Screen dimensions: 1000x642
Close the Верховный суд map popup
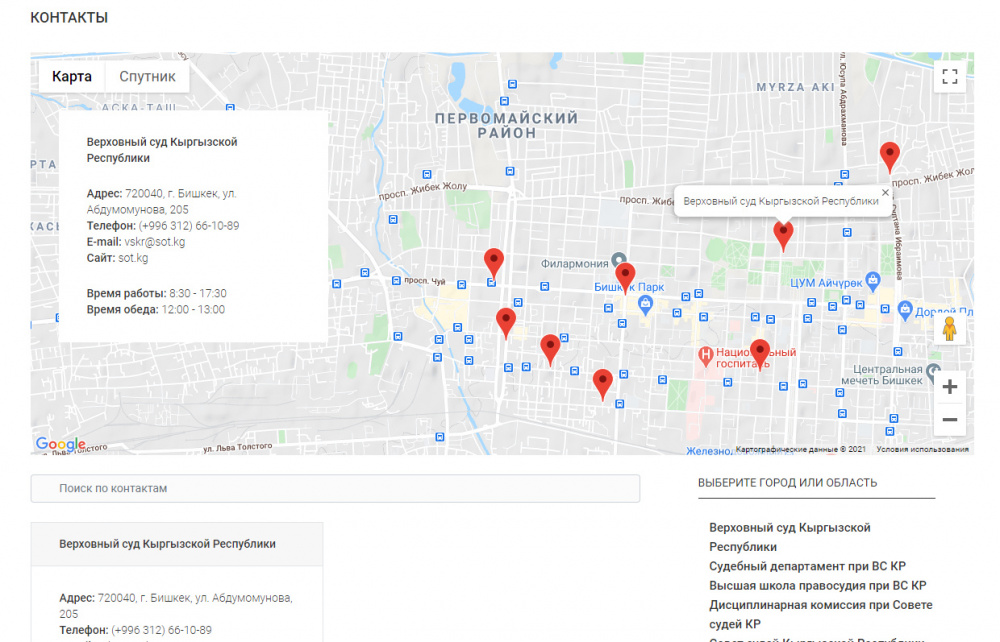point(885,193)
